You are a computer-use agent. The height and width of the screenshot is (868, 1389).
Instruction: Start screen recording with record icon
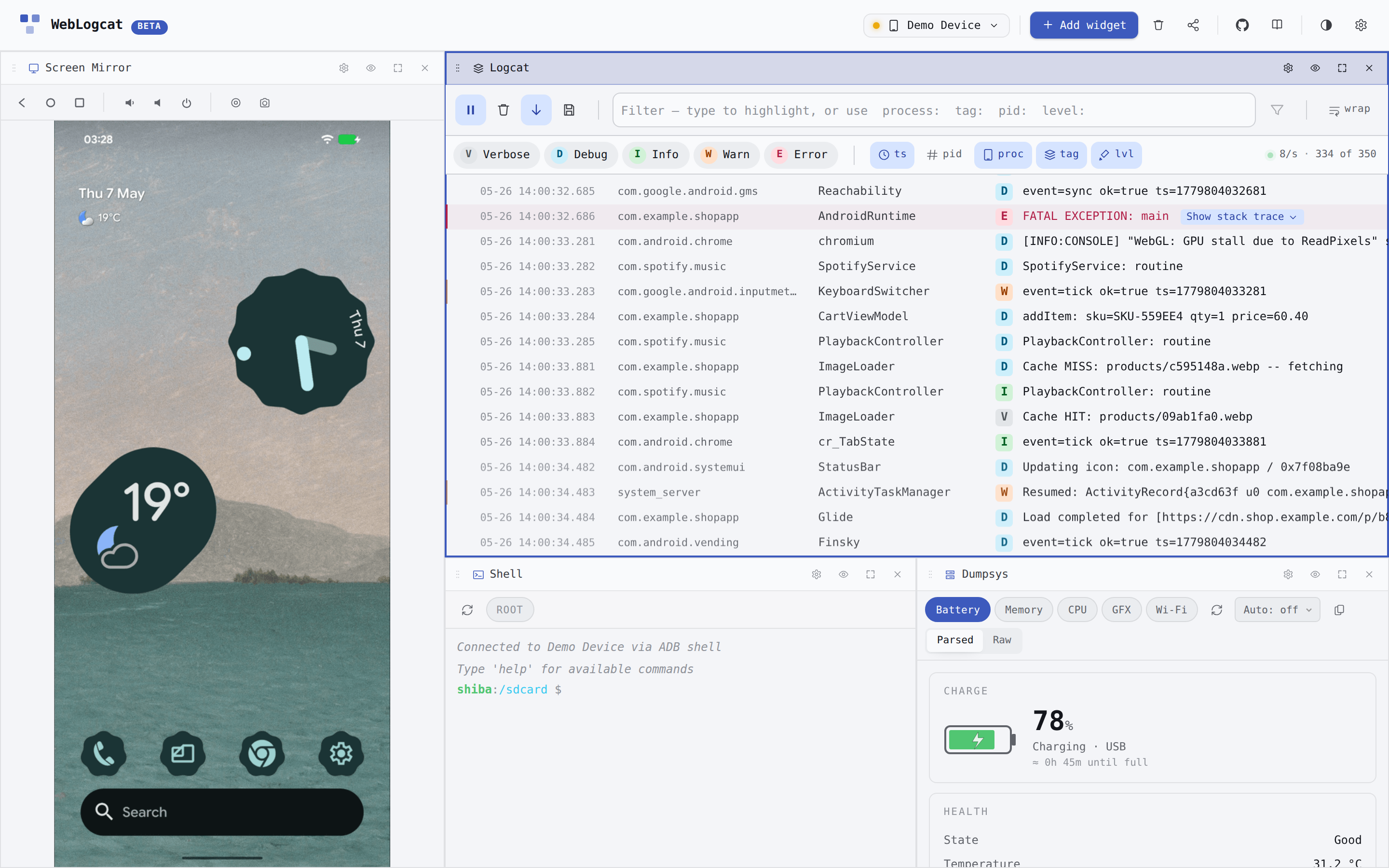pyautogui.click(x=236, y=103)
